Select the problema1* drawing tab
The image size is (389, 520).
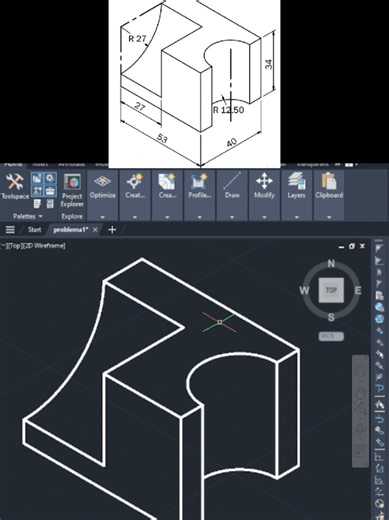pyautogui.click(x=71, y=230)
